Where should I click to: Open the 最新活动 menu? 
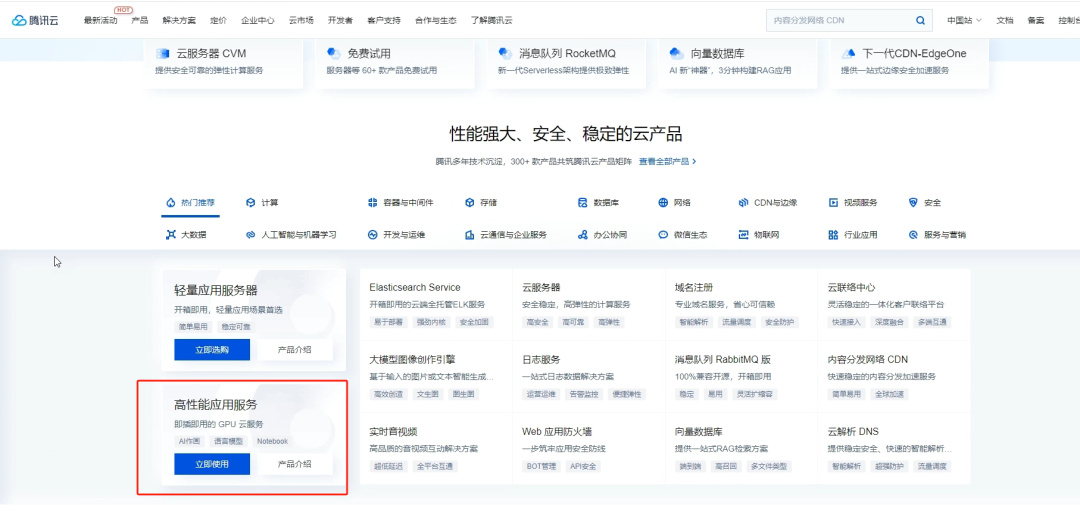(101, 21)
